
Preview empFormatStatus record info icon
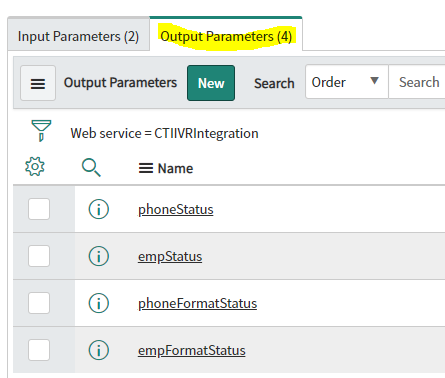pyautogui.click(x=99, y=350)
